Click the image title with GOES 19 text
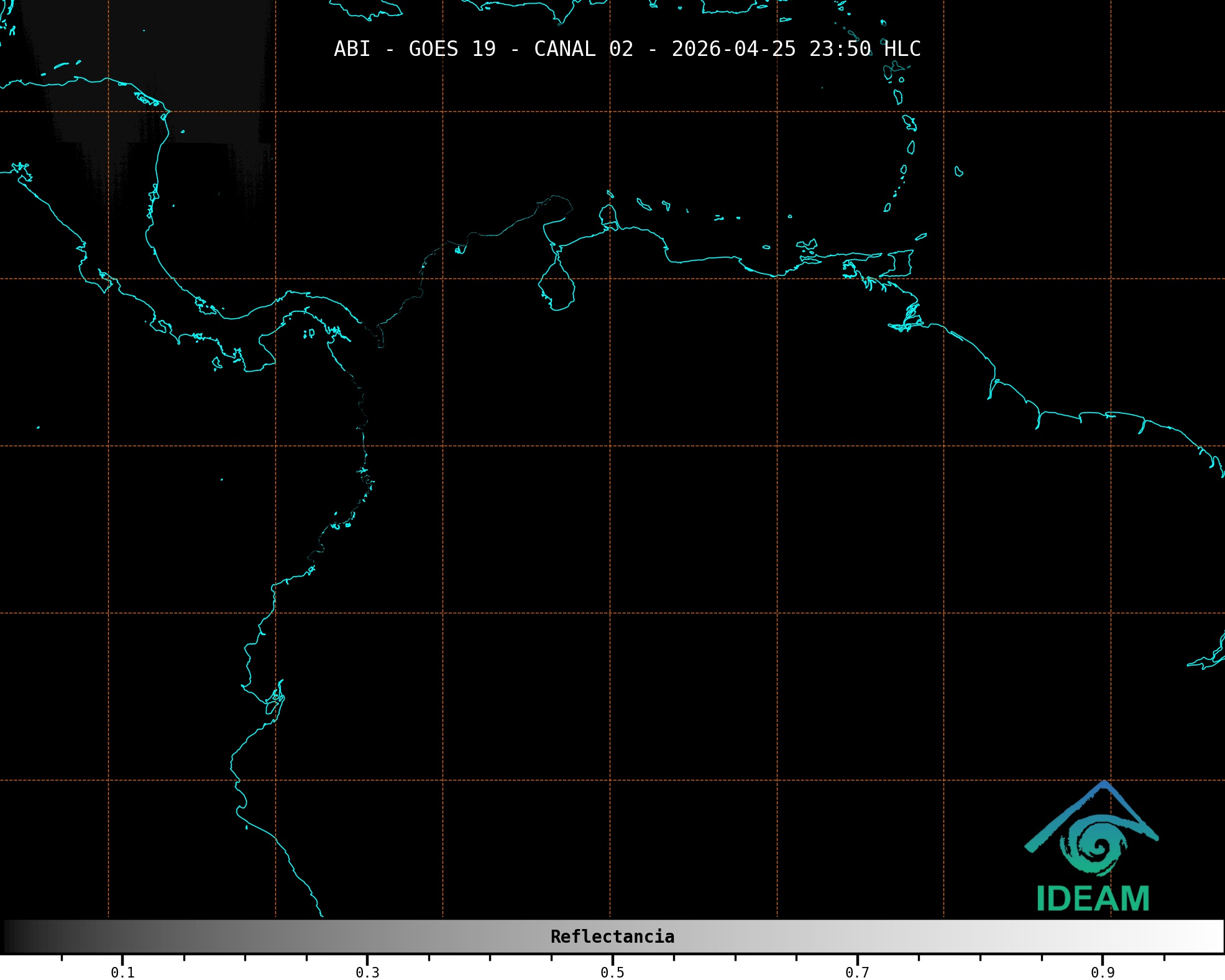1225x980 pixels. 626,49
